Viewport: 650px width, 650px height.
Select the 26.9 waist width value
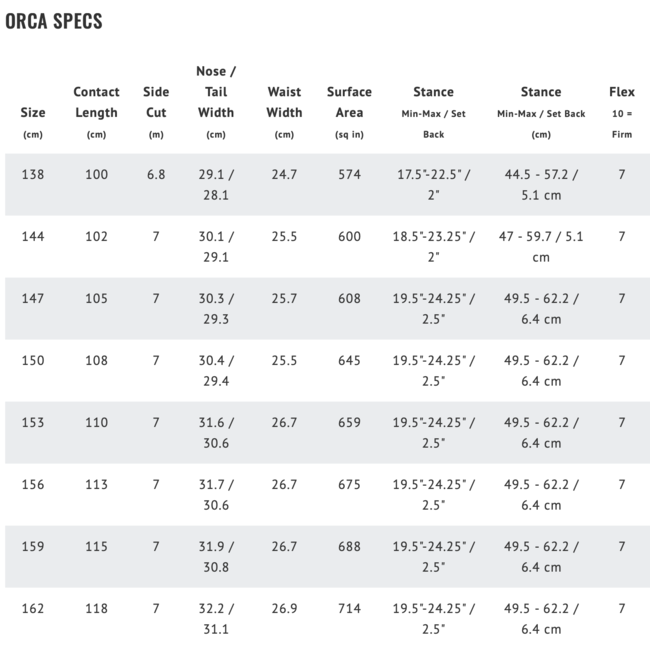284,608
